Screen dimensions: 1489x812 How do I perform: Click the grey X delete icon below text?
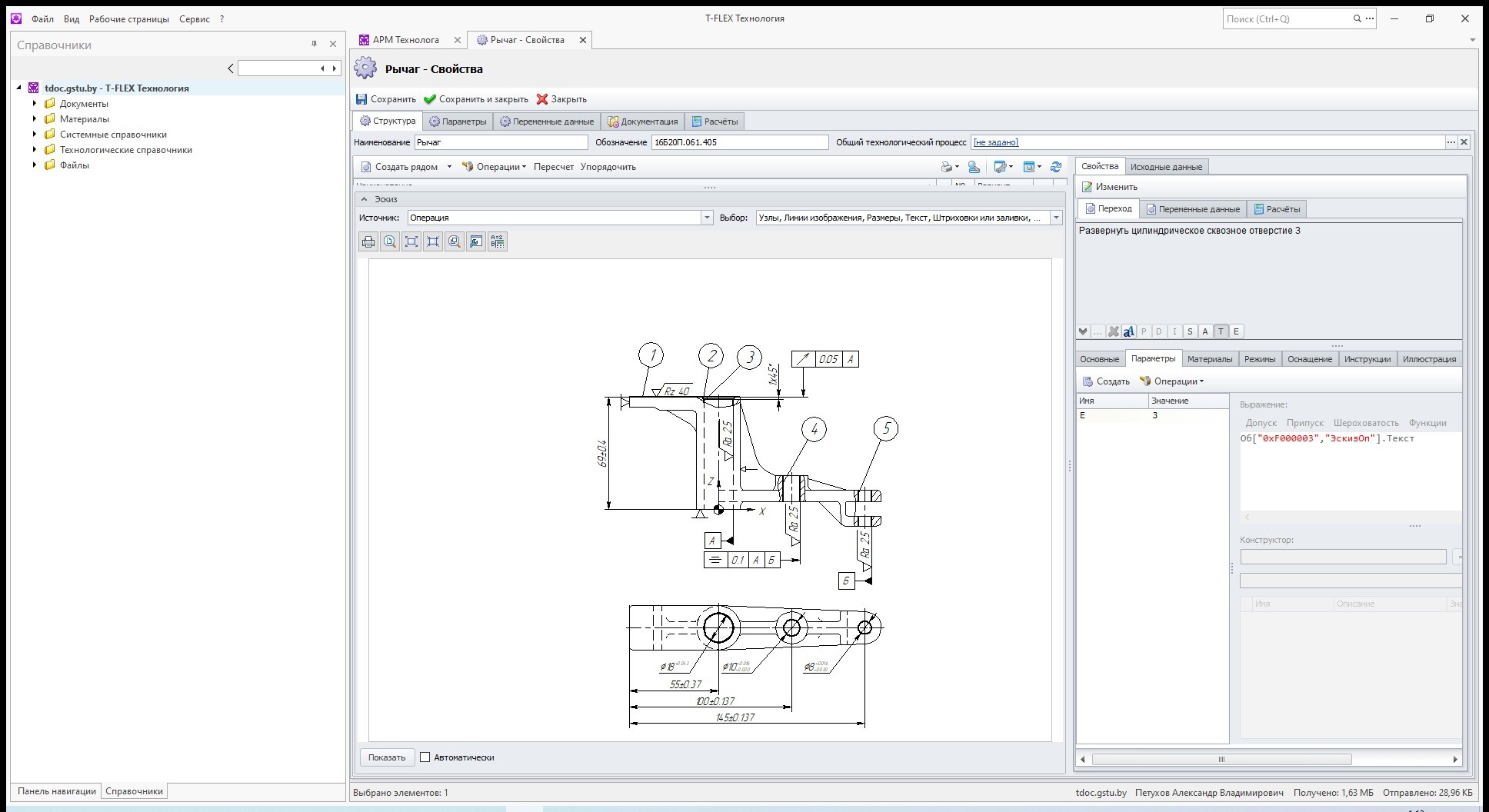point(1113,331)
